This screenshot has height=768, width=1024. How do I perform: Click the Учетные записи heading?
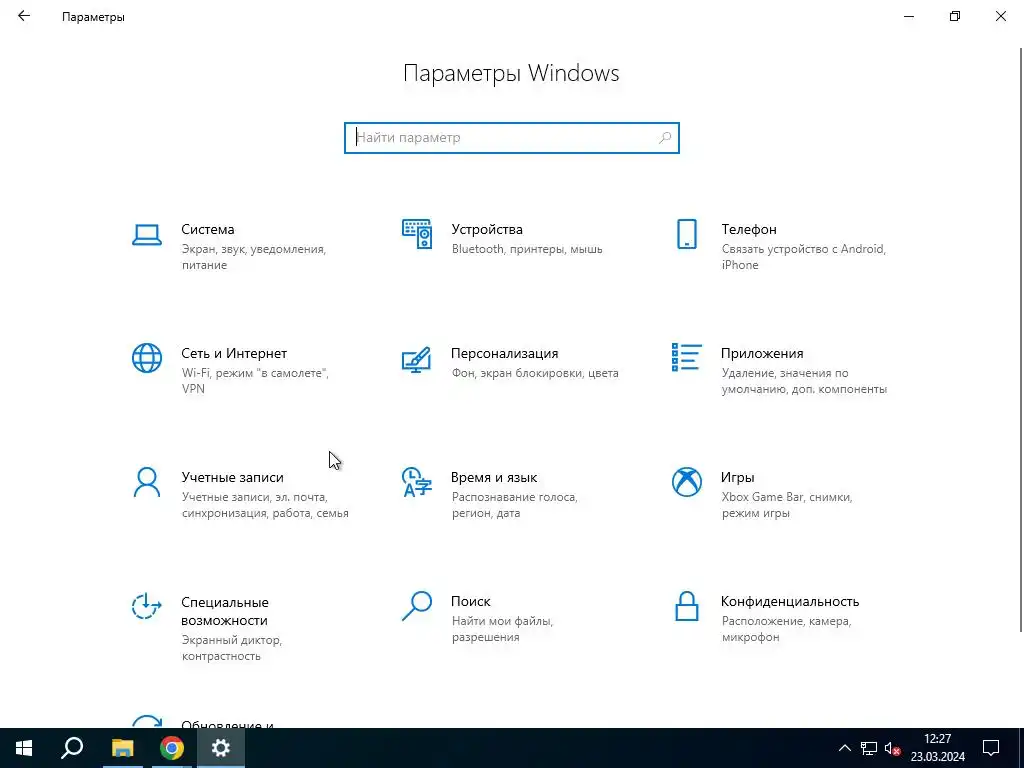pyautogui.click(x=232, y=477)
